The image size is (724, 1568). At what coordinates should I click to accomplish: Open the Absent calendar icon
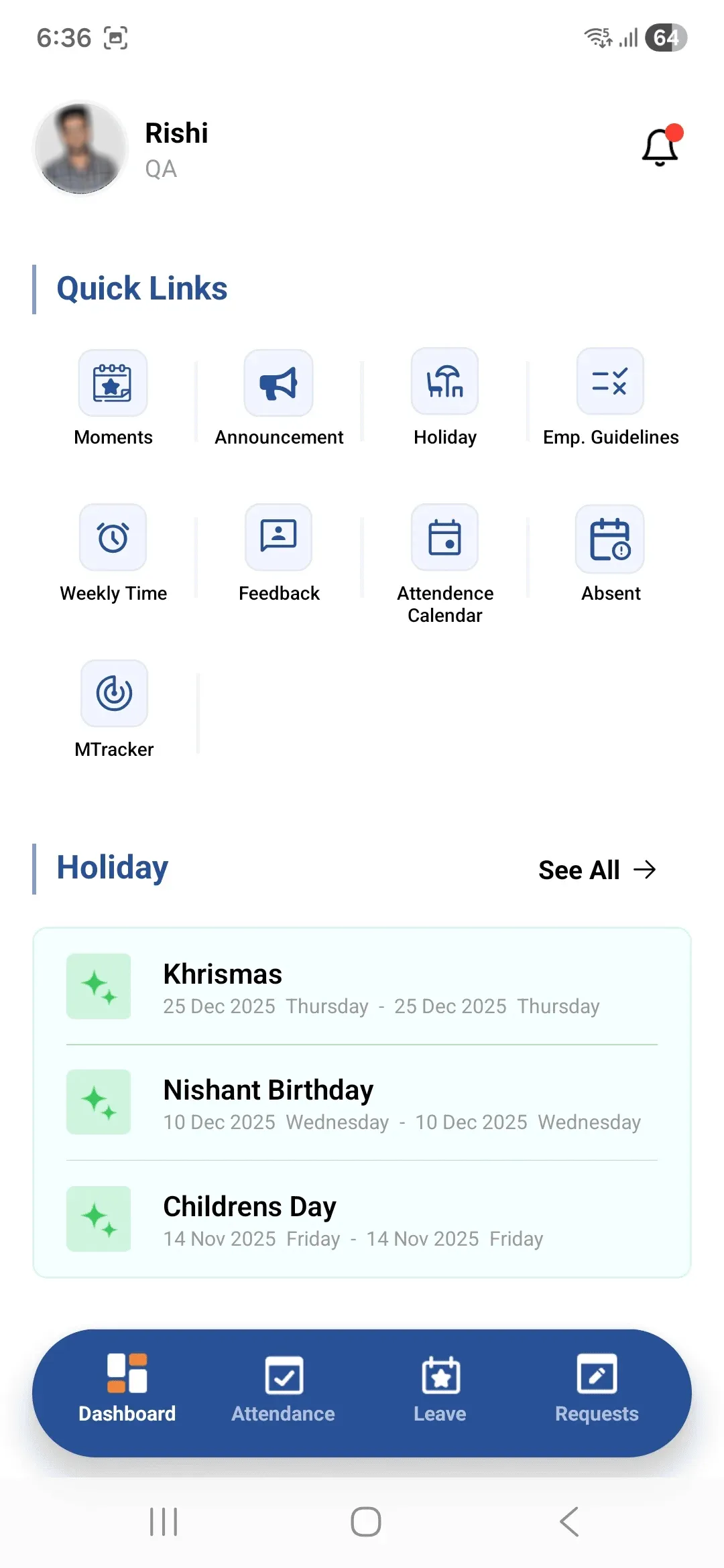(610, 539)
